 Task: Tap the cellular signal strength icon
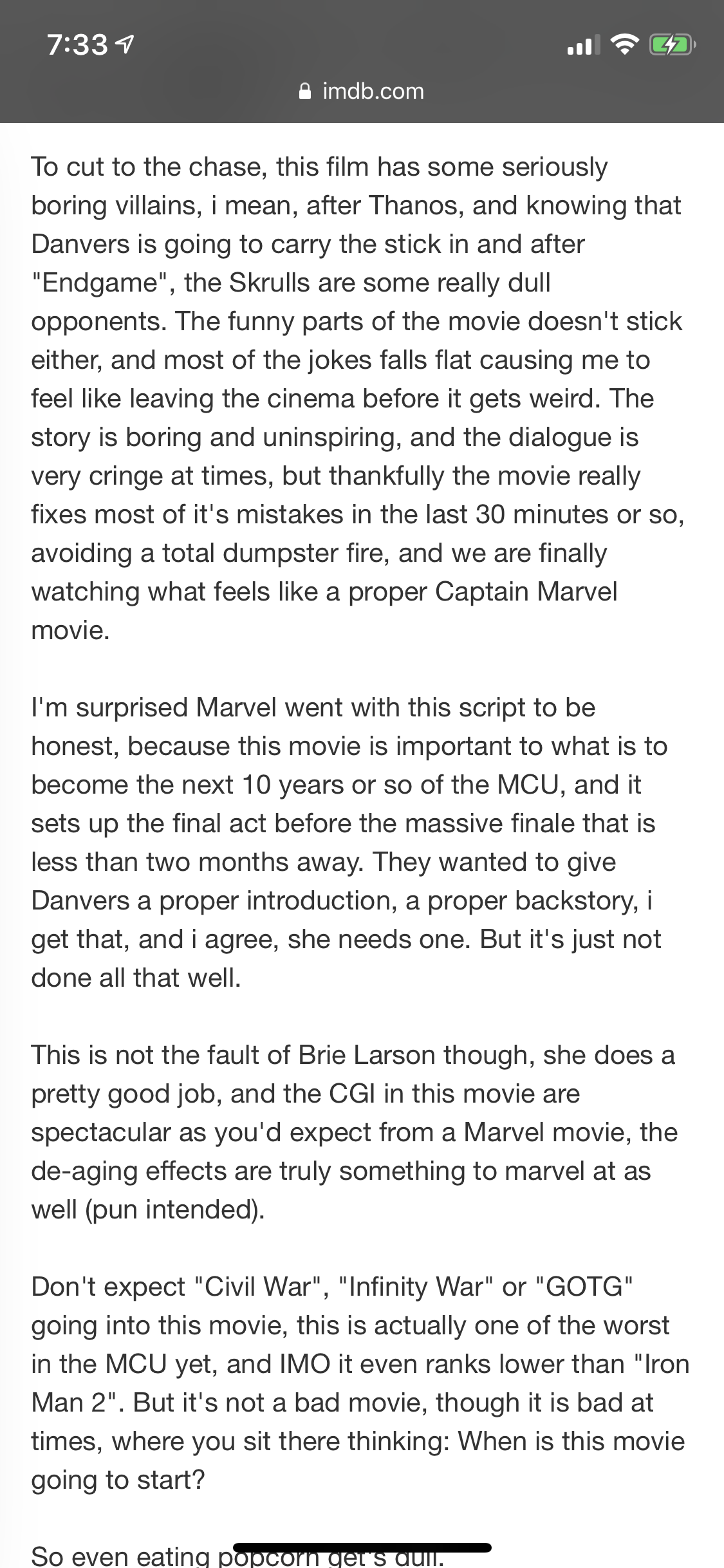click(x=583, y=45)
